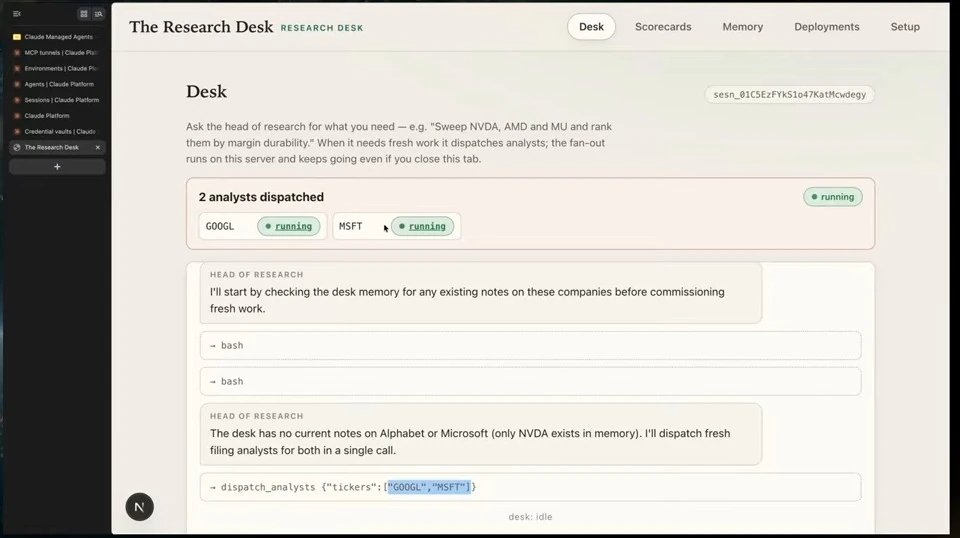Open the Scorecards page
The height and width of the screenshot is (538, 960).
663,27
